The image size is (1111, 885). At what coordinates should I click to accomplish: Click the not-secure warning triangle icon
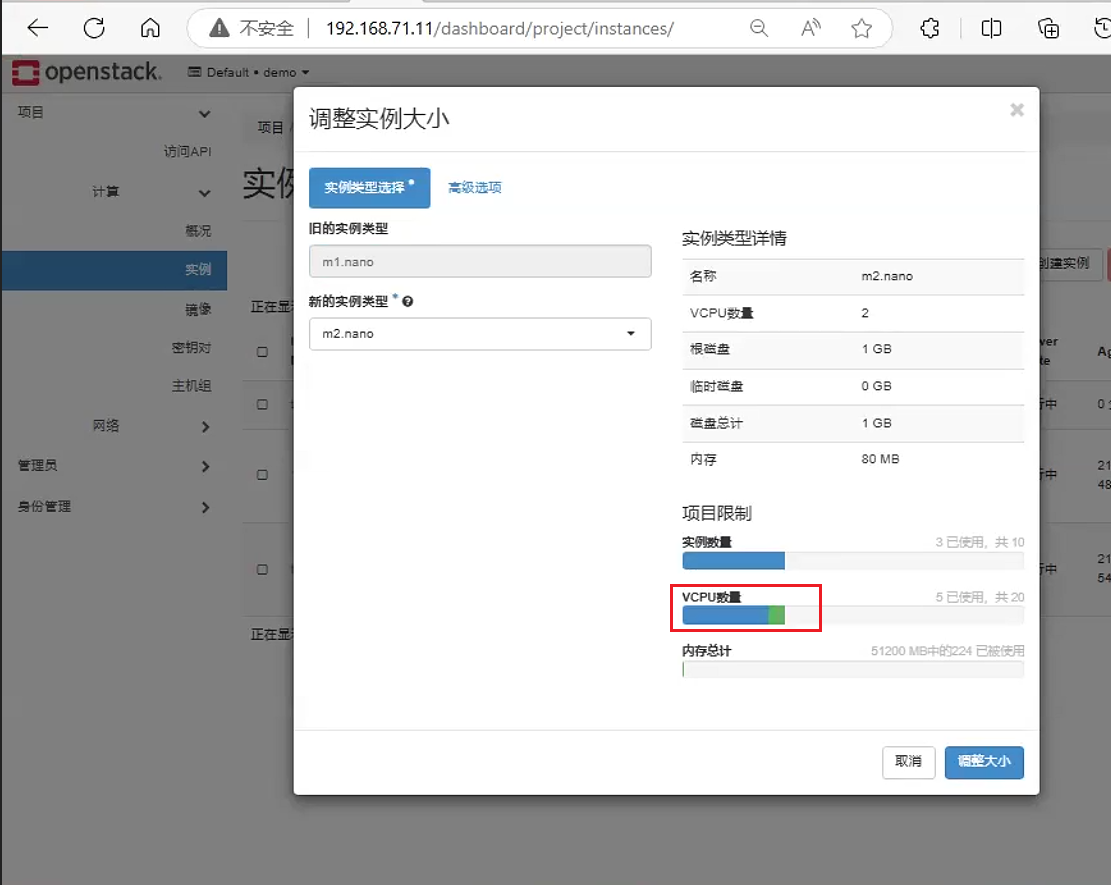(x=220, y=28)
